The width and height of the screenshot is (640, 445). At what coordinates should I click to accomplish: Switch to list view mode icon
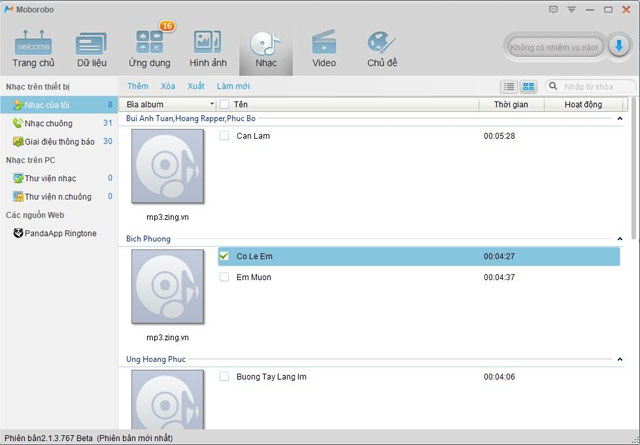coord(509,87)
